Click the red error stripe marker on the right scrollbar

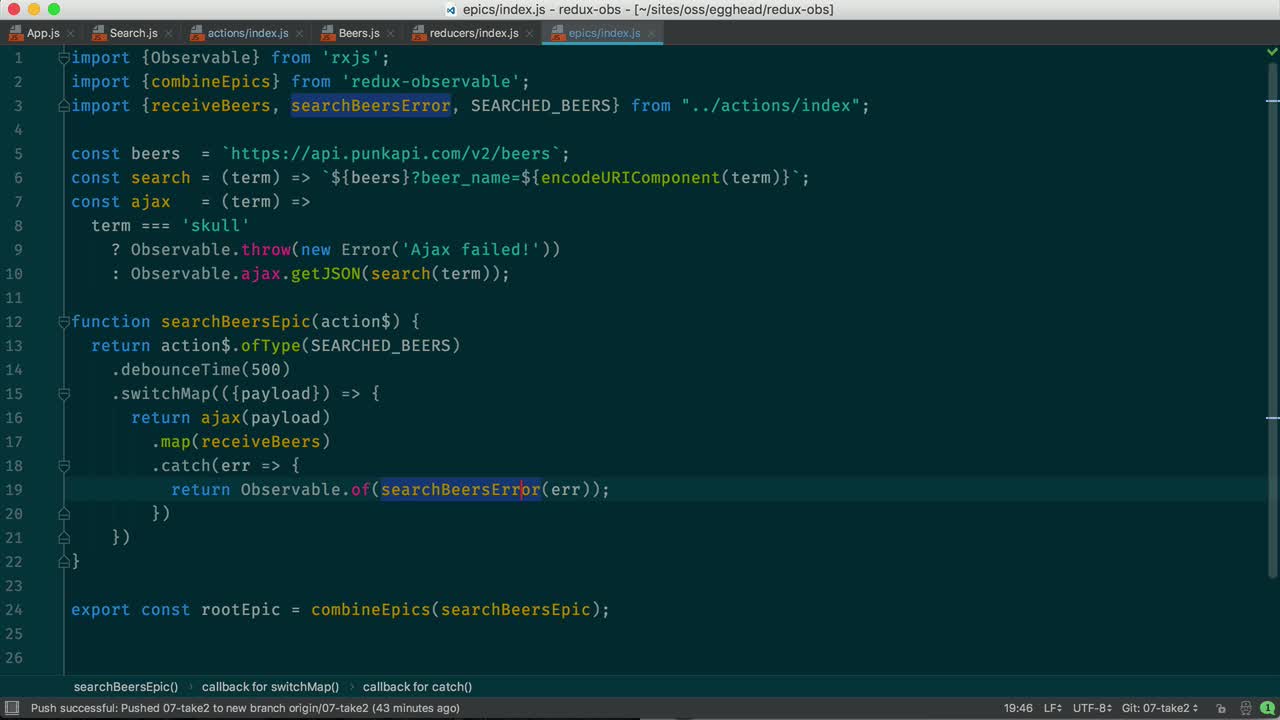click(1272, 101)
